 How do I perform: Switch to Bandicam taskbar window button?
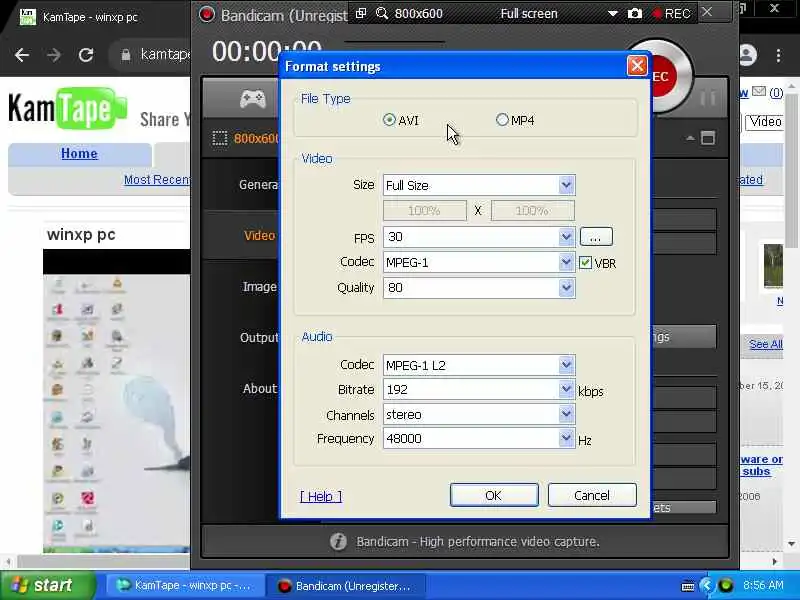[345, 586]
